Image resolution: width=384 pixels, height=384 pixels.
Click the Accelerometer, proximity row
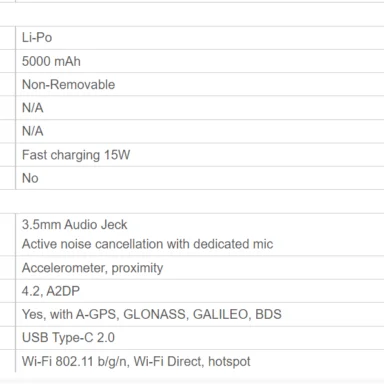coord(200,268)
